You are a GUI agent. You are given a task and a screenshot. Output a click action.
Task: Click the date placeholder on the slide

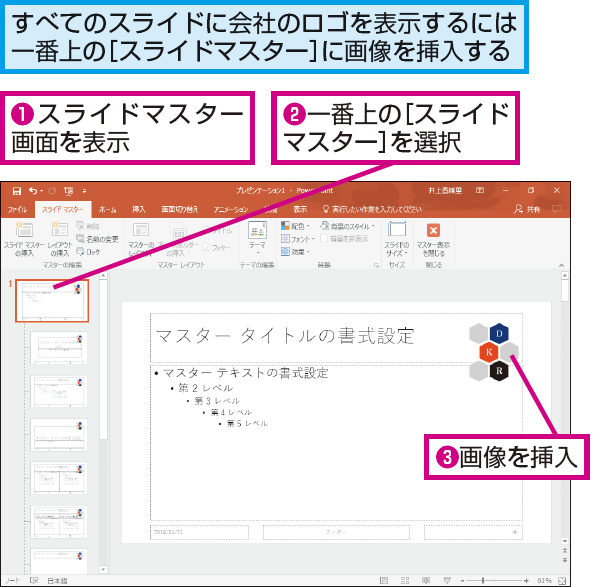point(199,532)
